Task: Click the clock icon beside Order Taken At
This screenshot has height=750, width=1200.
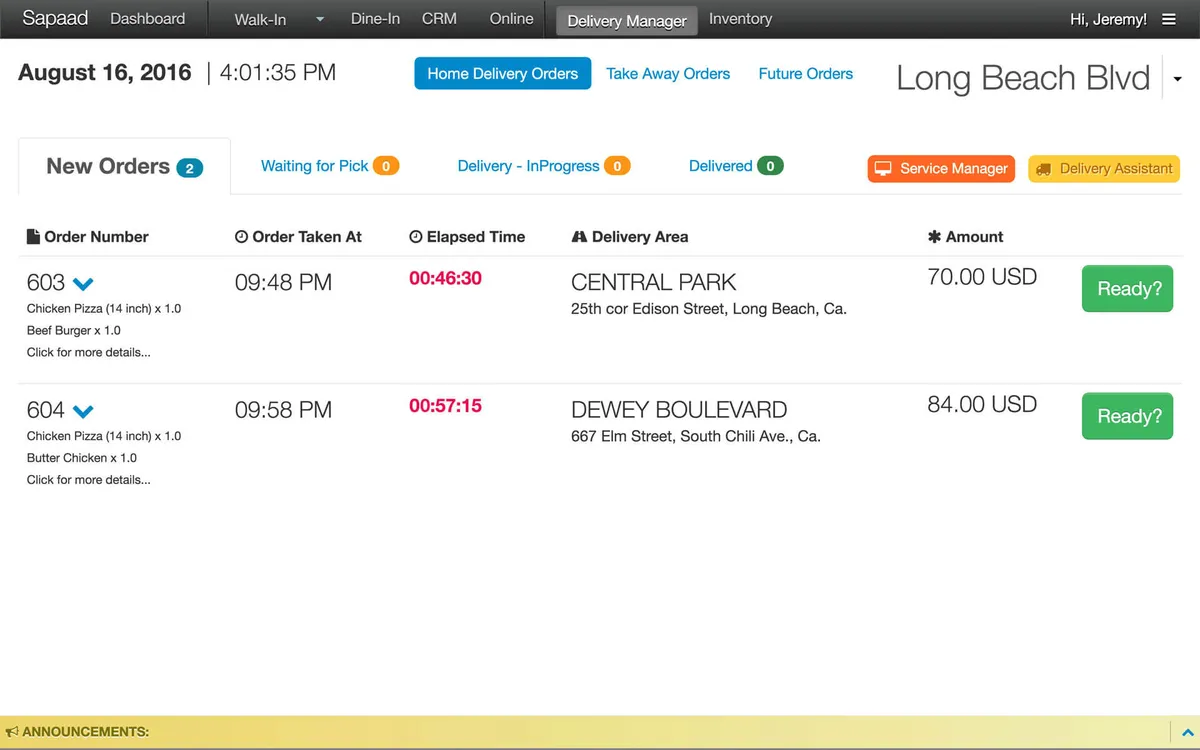Action: pyautogui.click(x=241, y=237)
